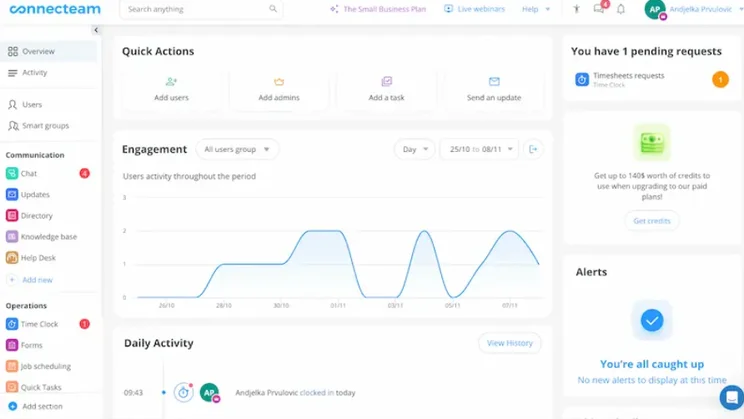This screenshot has height=419, width=744.
Task: Open the Directory icon
Action: pyautogui.click(x=12, y=215)
